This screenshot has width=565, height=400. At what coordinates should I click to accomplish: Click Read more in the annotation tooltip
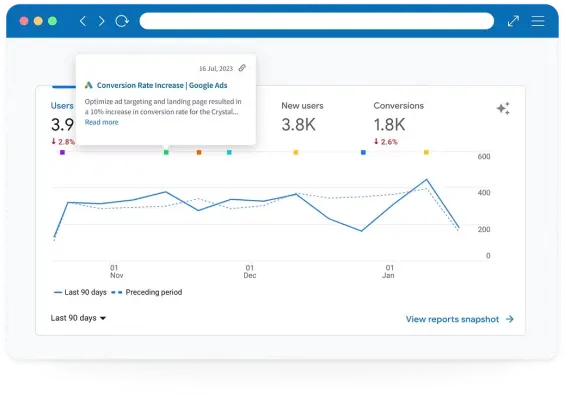pos(101,122)
